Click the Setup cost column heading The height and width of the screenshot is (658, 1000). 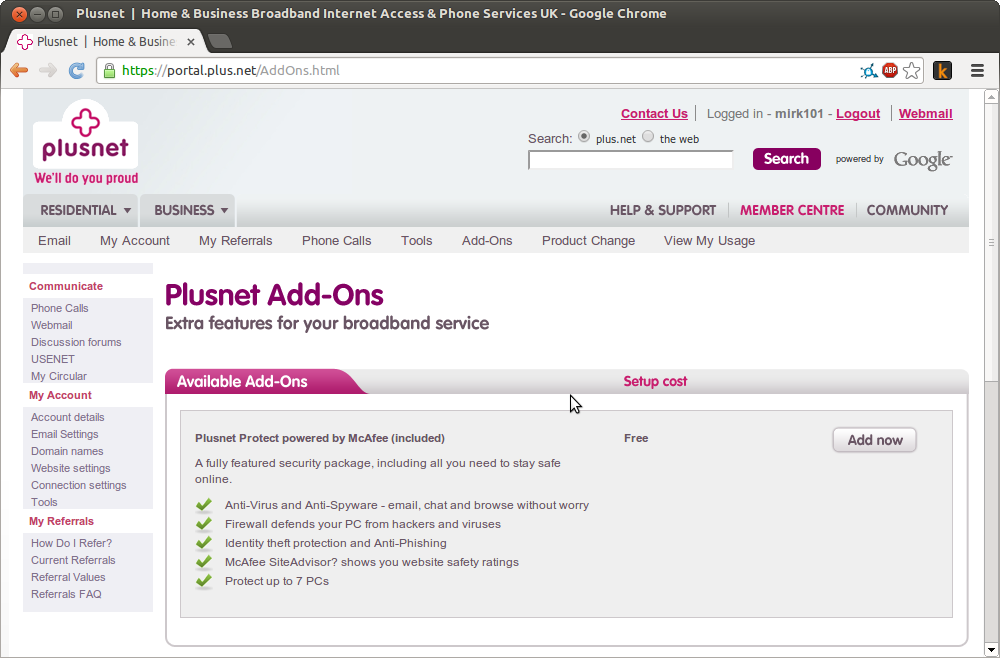coord(655,381)
